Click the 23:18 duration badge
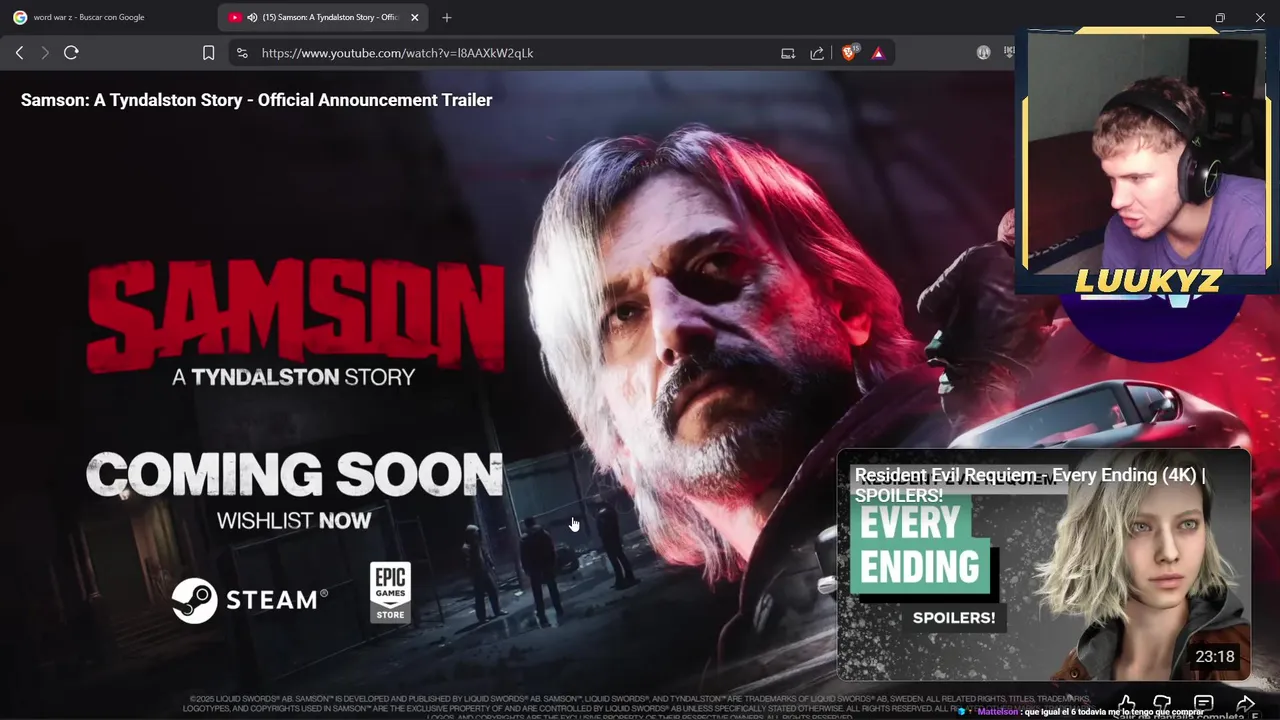Screen dimensions: 1280x720 click(1215, 657)
